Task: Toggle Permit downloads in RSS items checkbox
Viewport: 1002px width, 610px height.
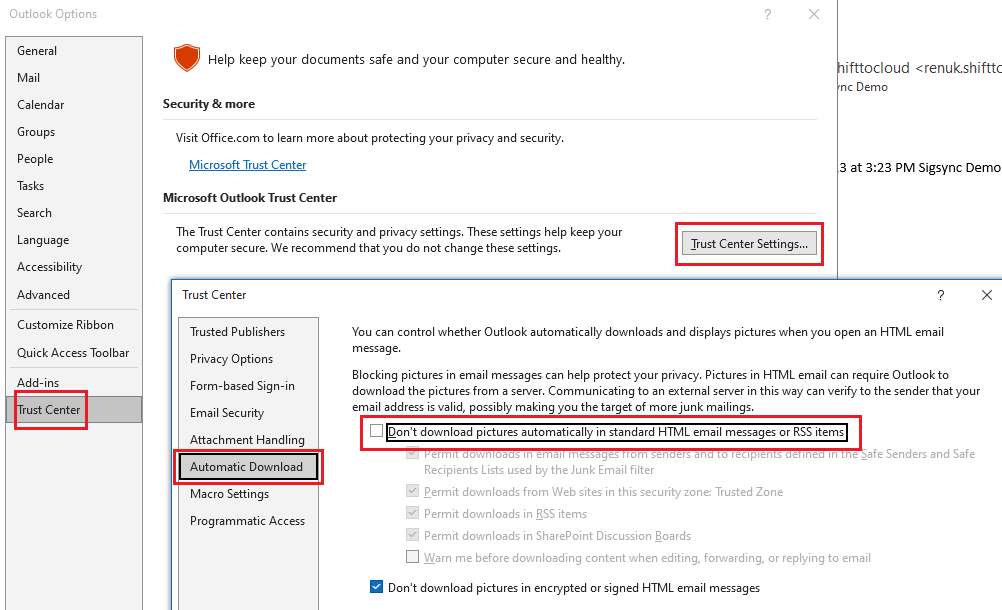Action: pos(413,514)
